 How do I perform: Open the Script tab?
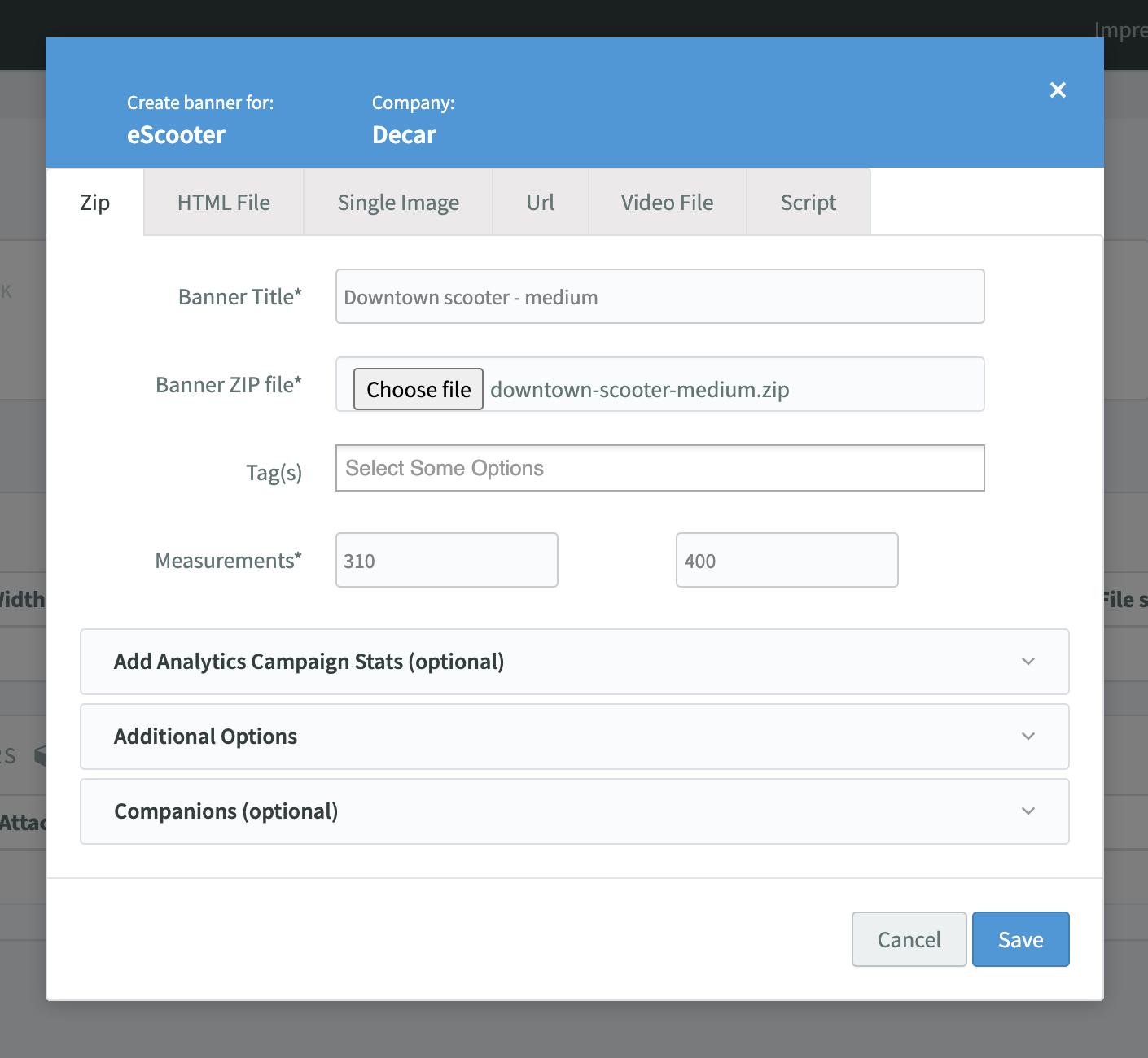click(x=808, y=203)
